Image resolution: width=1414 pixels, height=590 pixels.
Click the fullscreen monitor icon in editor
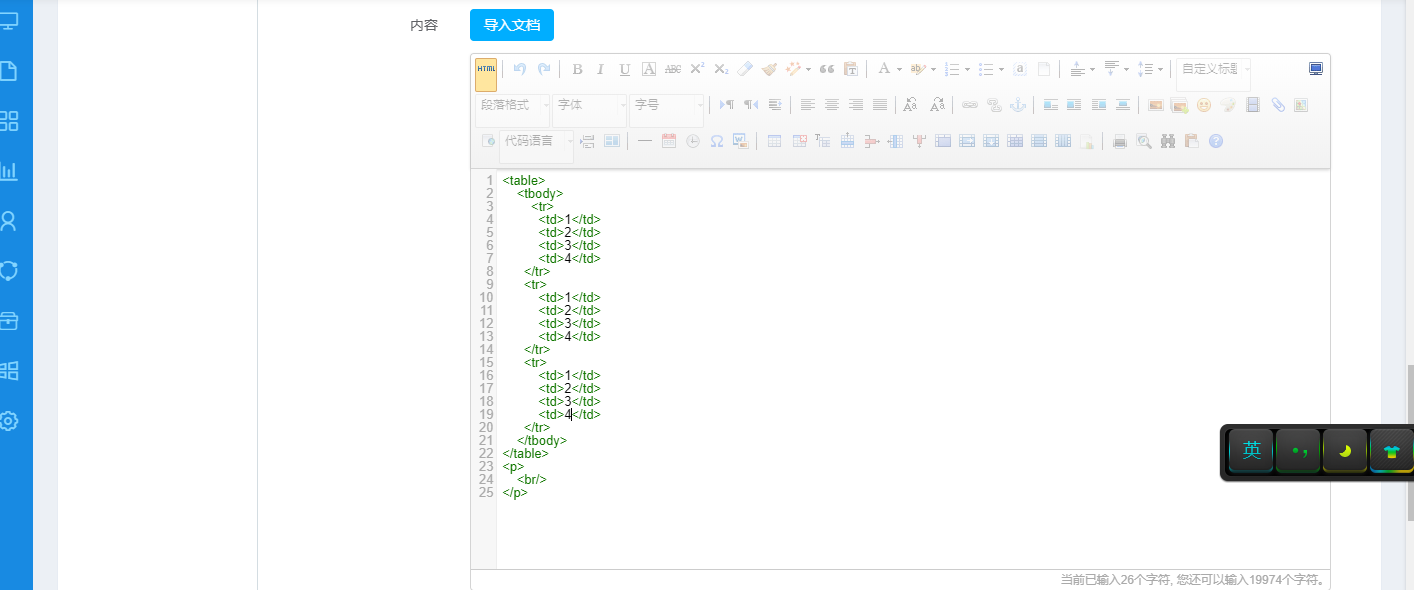1315,69
